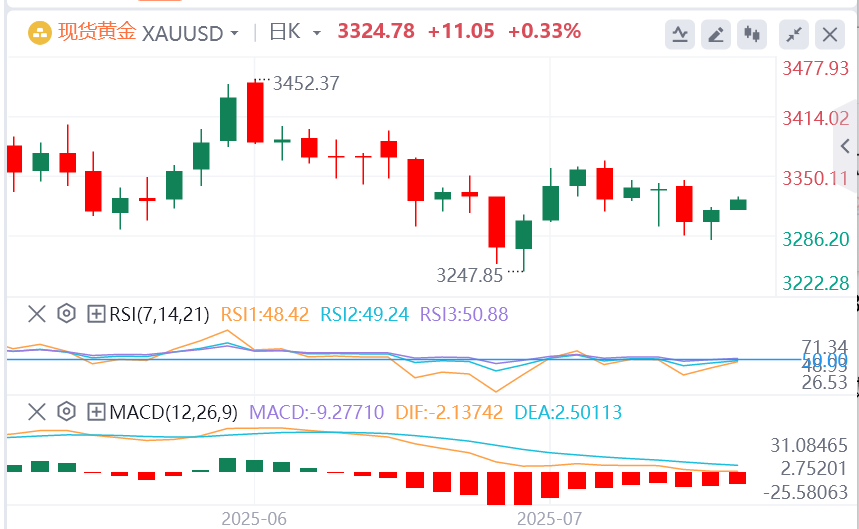Viewport: 859px width, 529px height.
Task: Open the chart indicators button
Action: (680, 35)
